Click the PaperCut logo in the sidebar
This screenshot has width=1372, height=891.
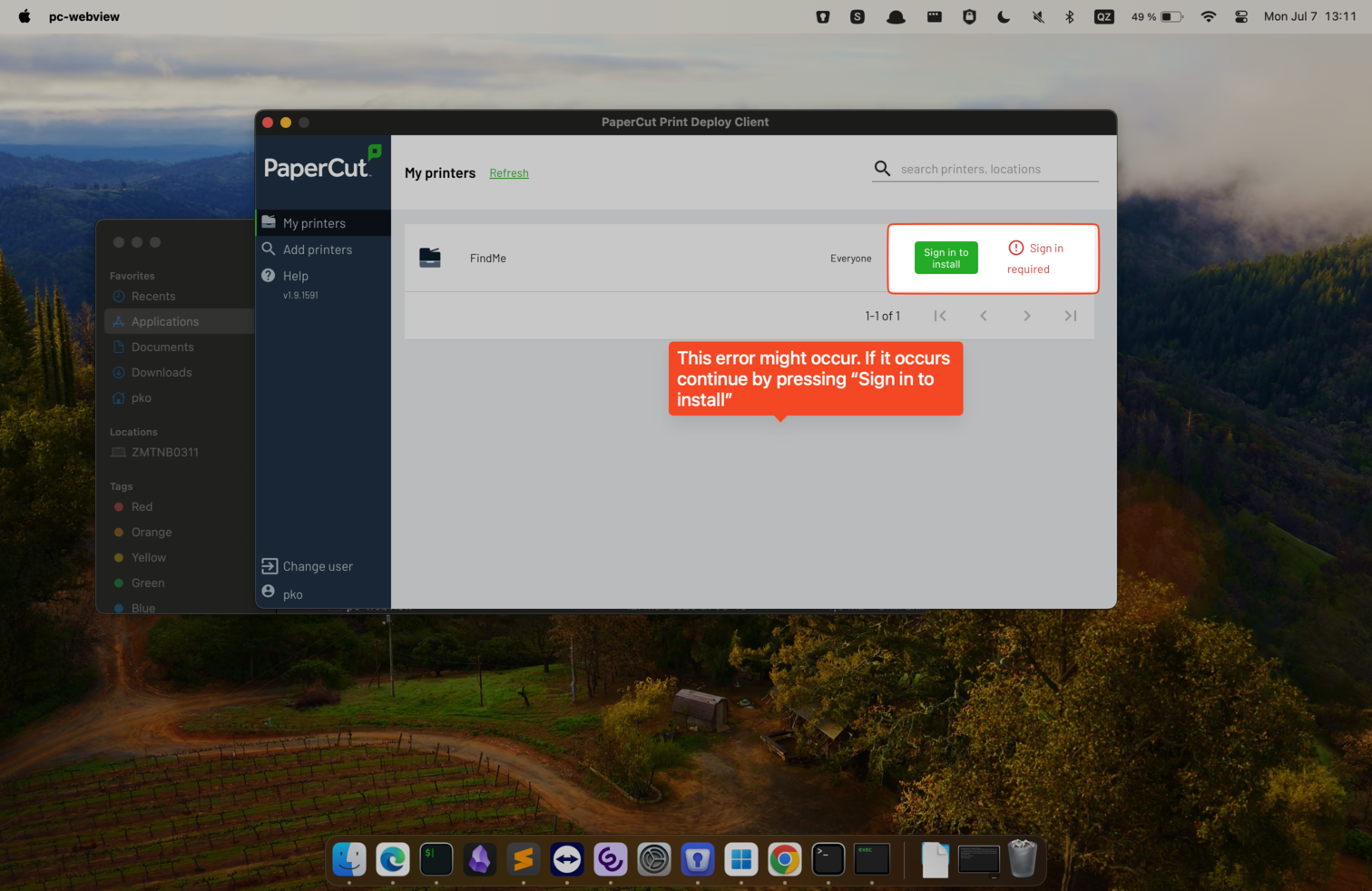pyautogui.click(x=322, y=164)
